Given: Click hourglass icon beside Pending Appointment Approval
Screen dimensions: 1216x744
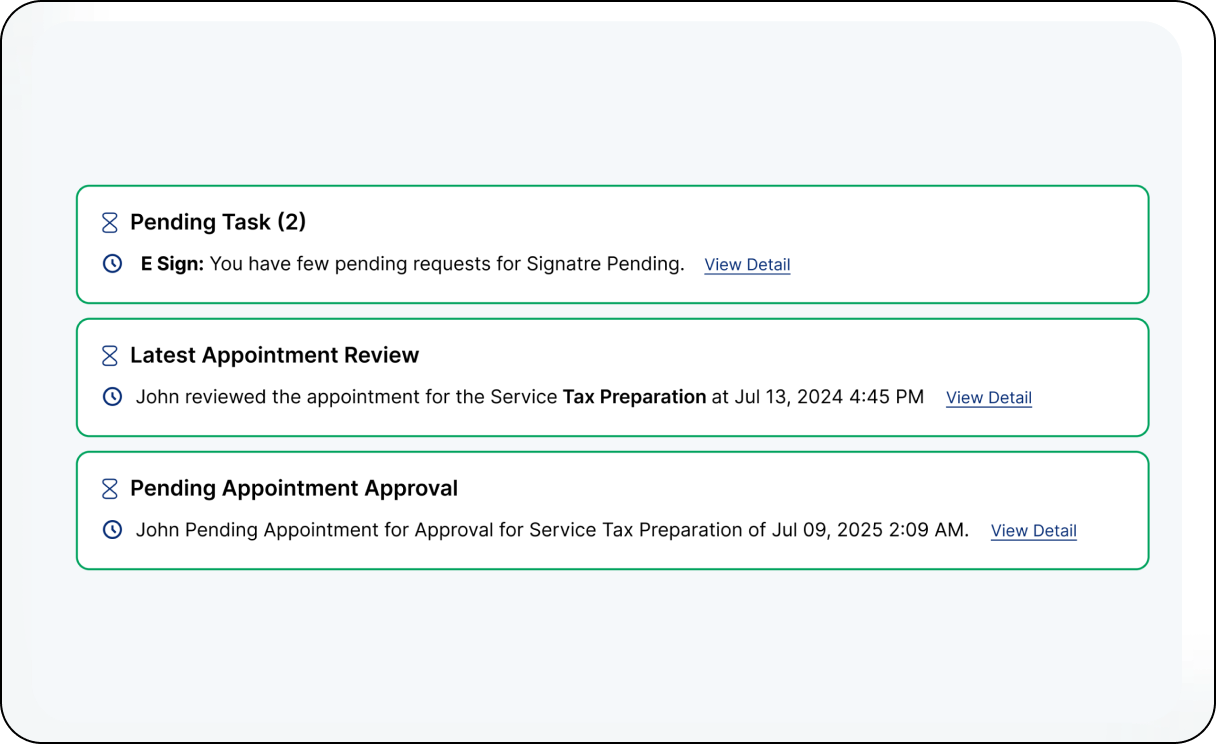Looking at the screenshot, I should pos(110,488).
